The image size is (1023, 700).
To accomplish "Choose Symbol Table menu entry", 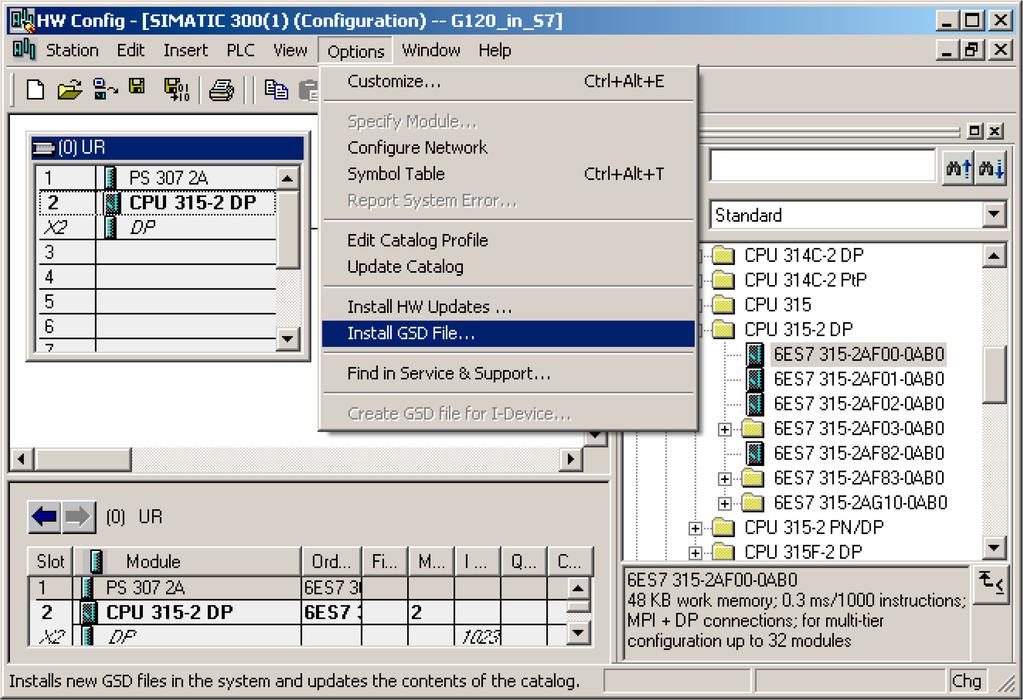I will (x=508, y=174).
